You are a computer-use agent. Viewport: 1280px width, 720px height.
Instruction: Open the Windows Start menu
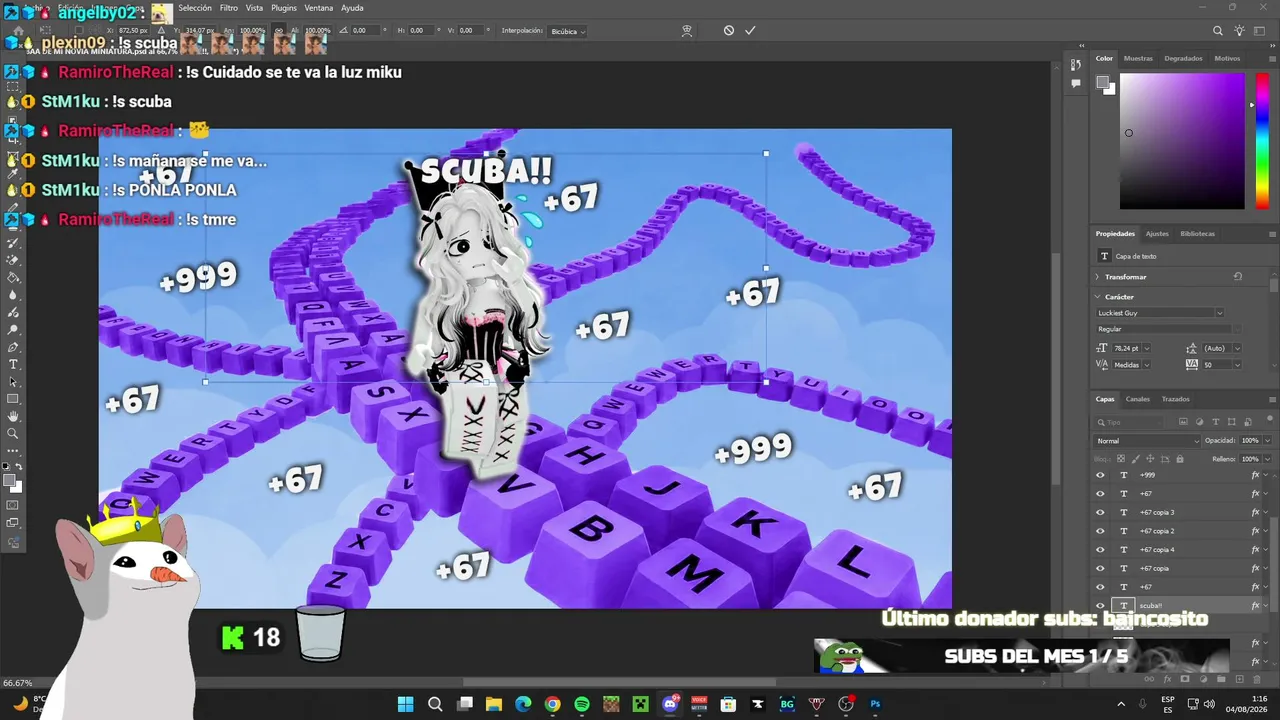[x=405, y=704]
